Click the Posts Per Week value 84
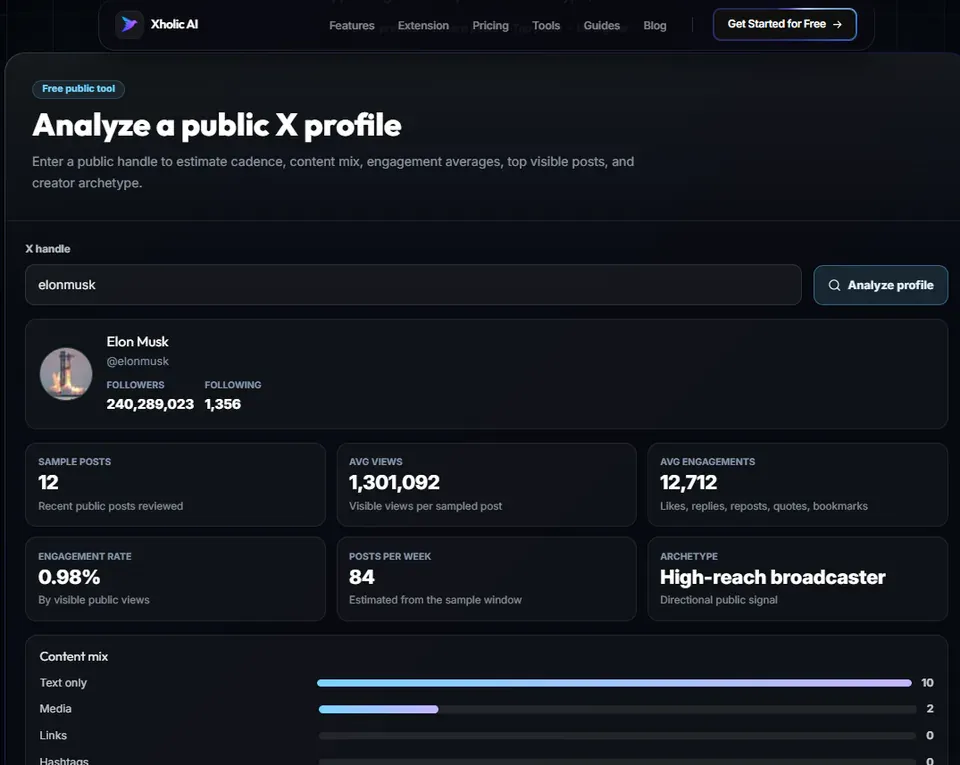Image resolution: width=960 pixels, height=765 pixels. coord(362,577)
